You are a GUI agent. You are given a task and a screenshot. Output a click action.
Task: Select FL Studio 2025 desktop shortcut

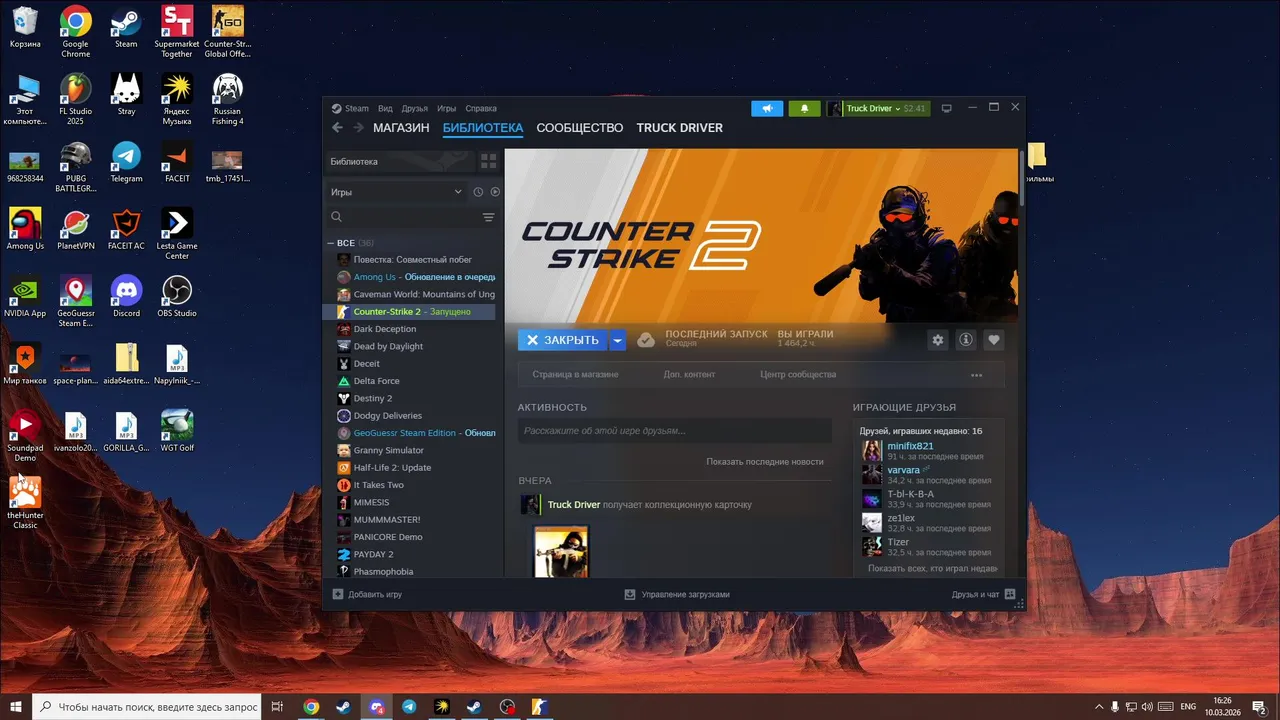click(x=75, y=99)
